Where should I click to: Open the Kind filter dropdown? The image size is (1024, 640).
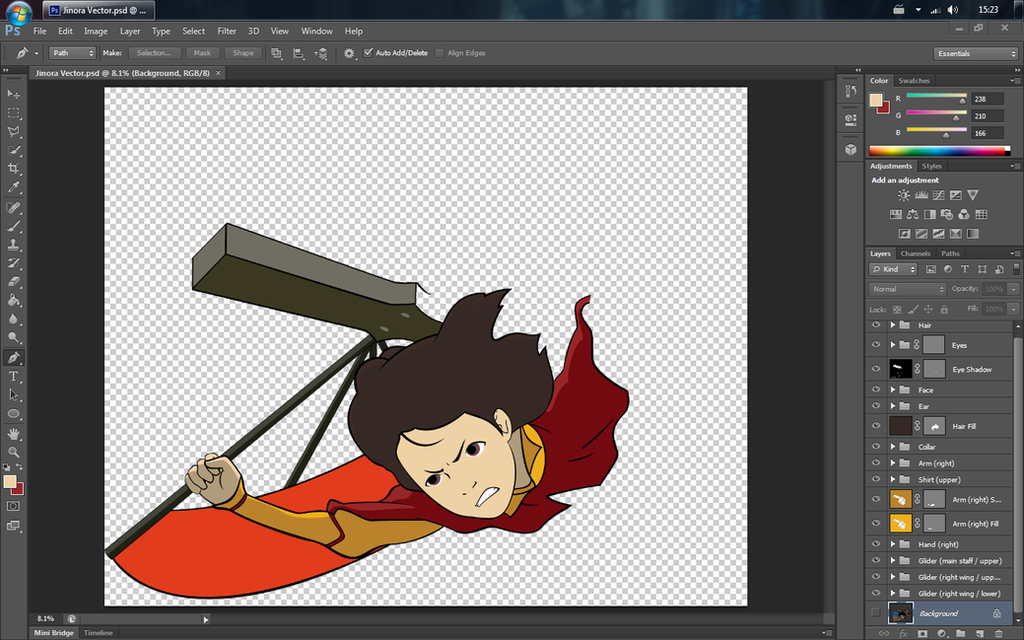pos(893,269)
